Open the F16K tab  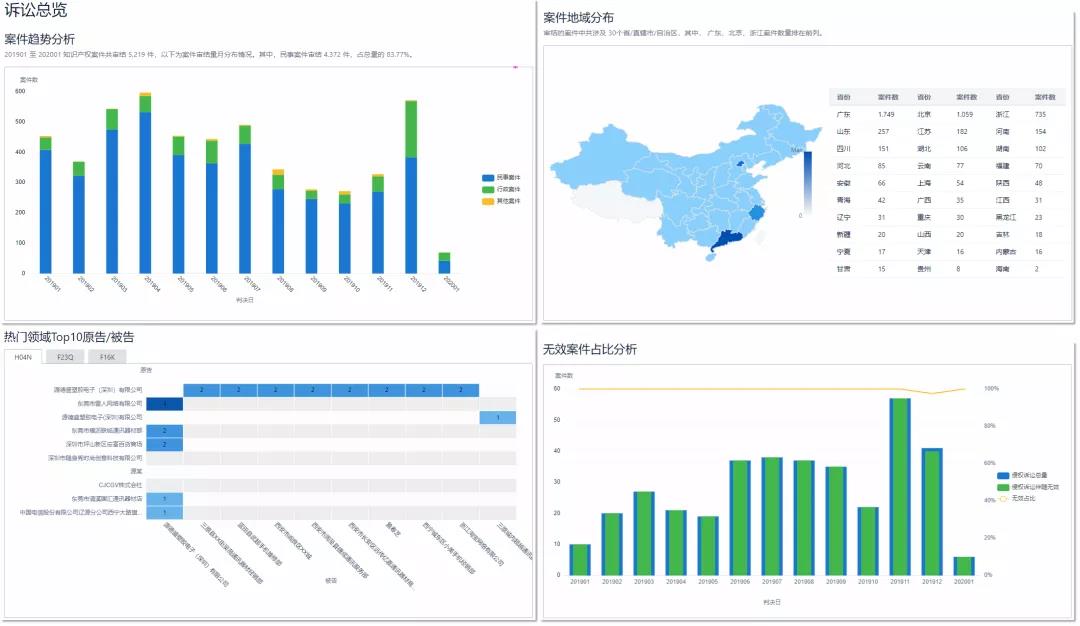coord(107,356)
